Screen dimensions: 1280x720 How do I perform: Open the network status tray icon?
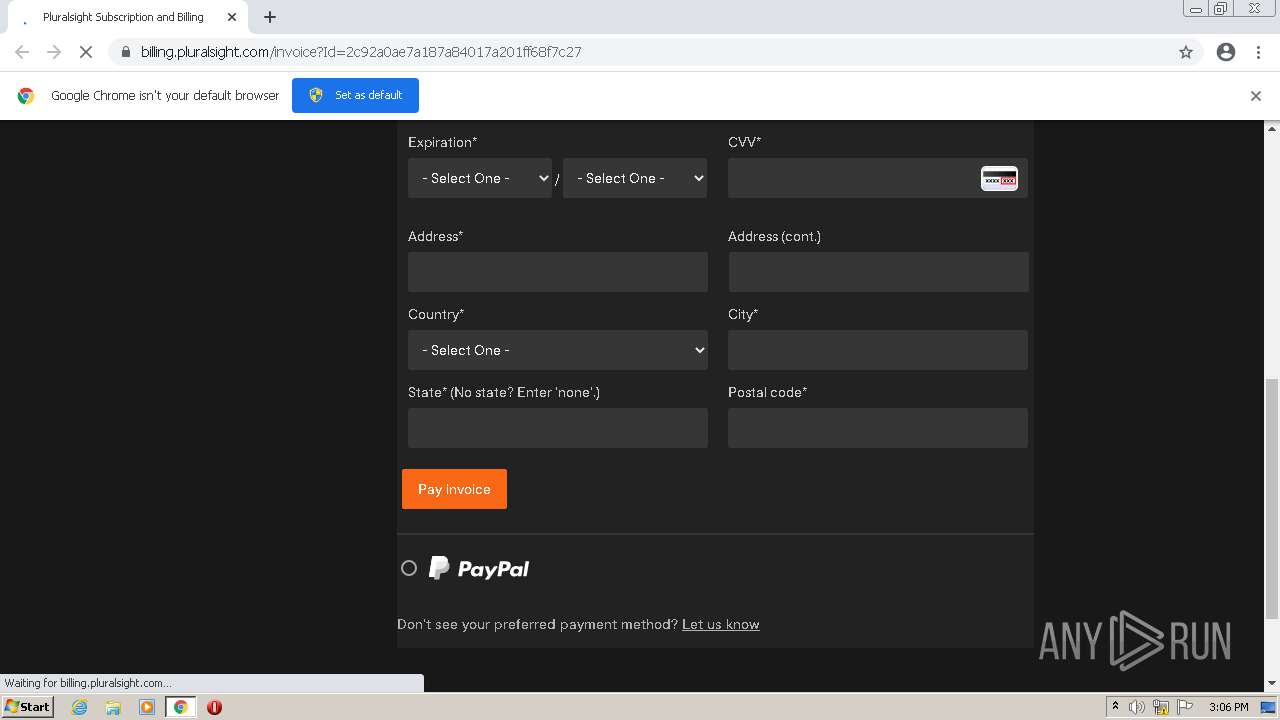tap(1161, 707)
